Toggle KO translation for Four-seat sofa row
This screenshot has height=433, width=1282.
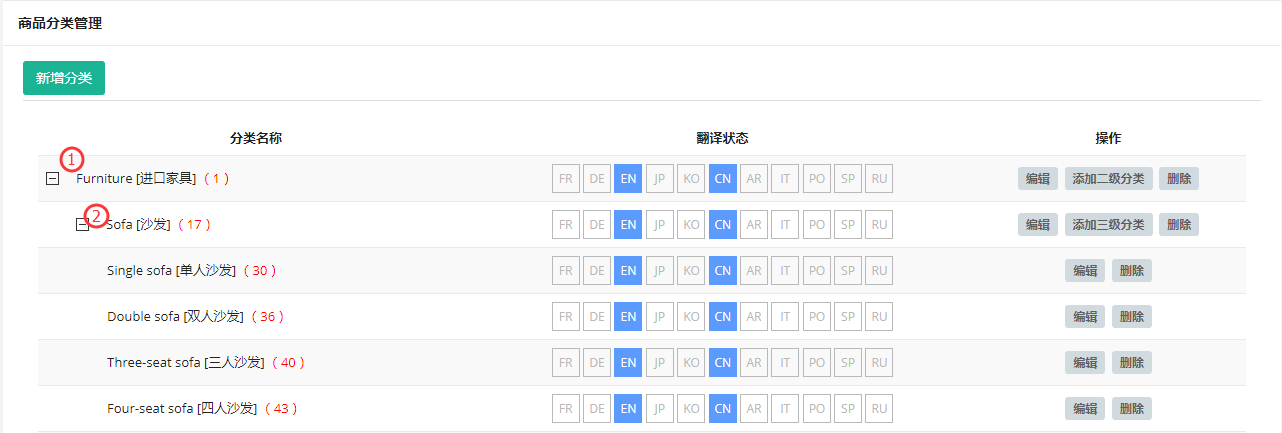point(691,409)
